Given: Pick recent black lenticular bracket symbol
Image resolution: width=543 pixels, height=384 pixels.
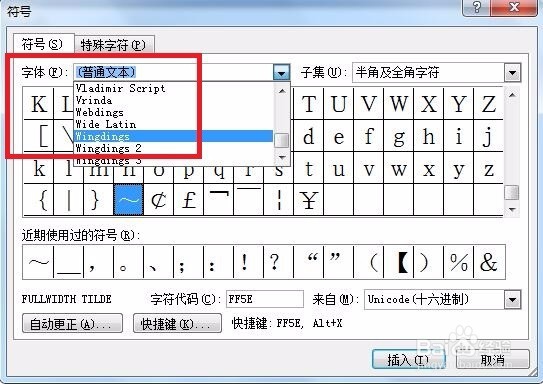Looking at the screenshot, I should (x=399, y=262).
